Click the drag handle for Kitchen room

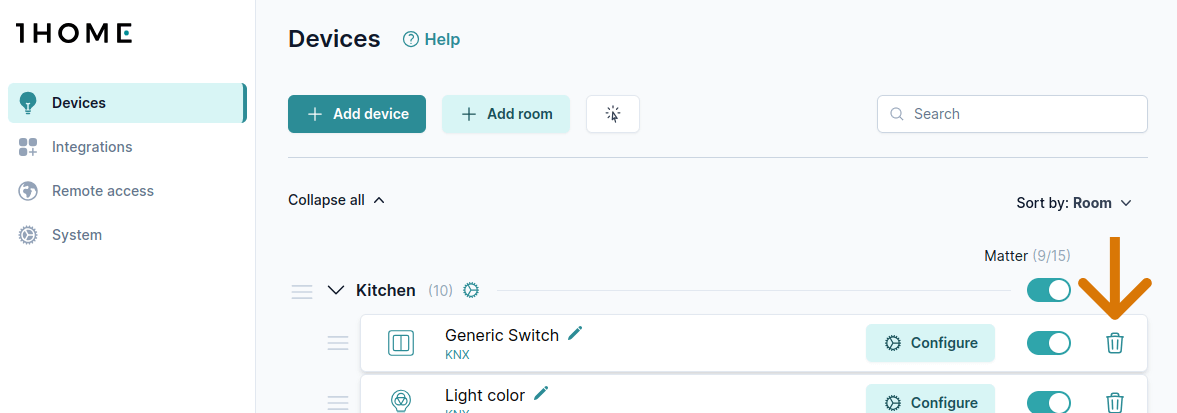point(302,291)
